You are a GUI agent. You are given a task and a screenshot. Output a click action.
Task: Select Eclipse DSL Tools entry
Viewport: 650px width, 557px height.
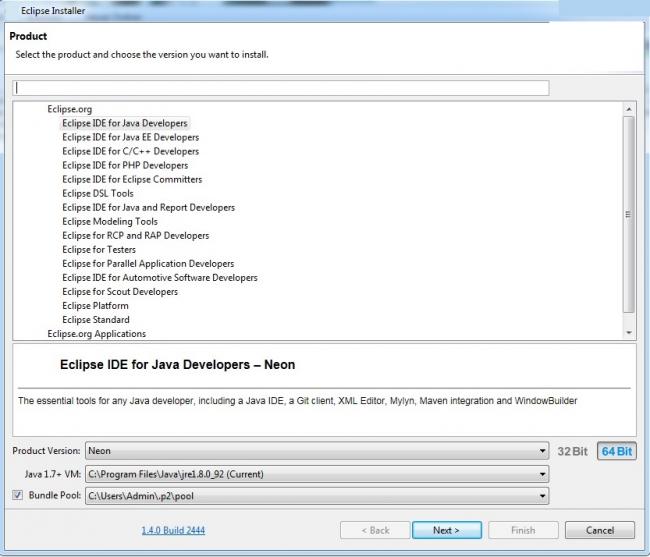point(98,194)
